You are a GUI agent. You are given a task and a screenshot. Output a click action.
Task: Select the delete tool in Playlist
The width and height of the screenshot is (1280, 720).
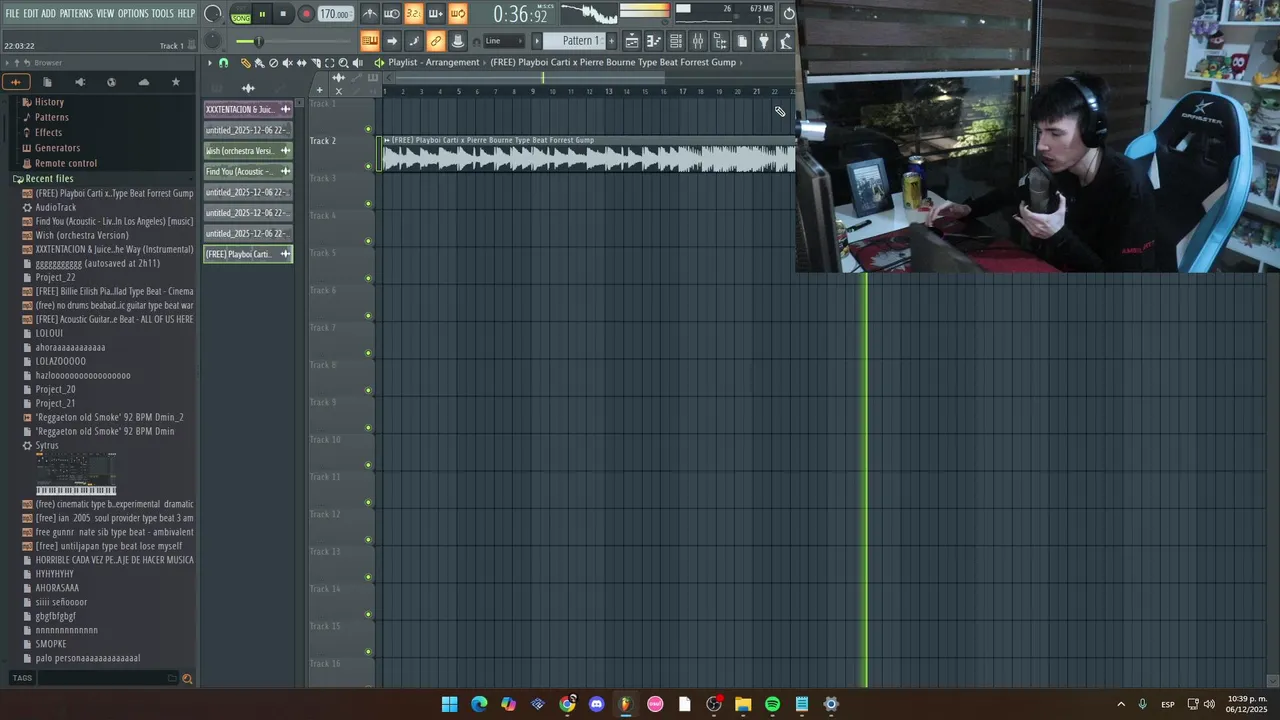point(273,63)
